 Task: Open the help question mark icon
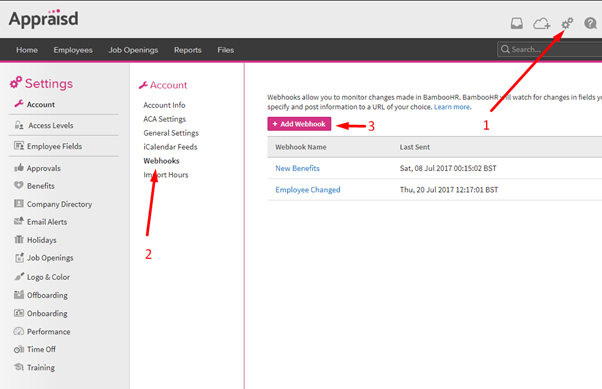[x=590, y=23]
